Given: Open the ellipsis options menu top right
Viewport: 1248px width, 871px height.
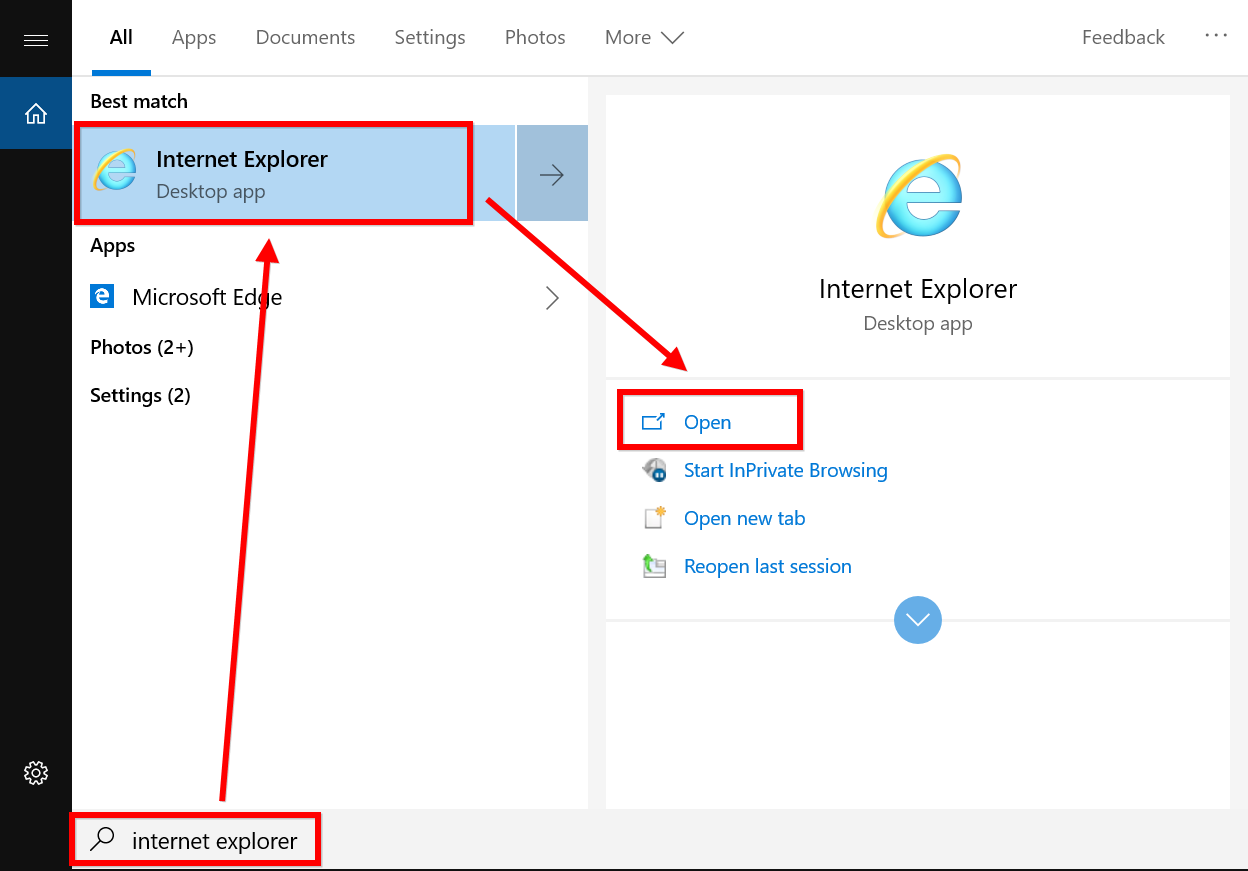Looking at the screenshot, I should click(x=1216, y=36).
